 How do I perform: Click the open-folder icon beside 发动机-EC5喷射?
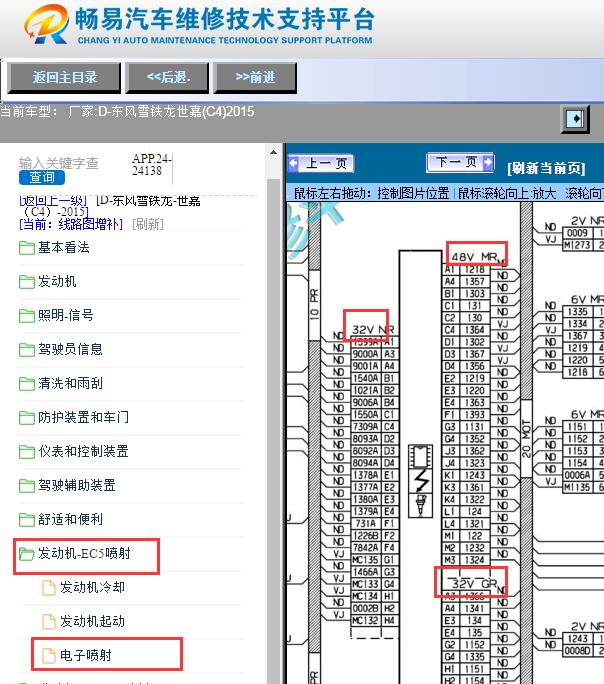pyautogui.click(x=27, y=554)
